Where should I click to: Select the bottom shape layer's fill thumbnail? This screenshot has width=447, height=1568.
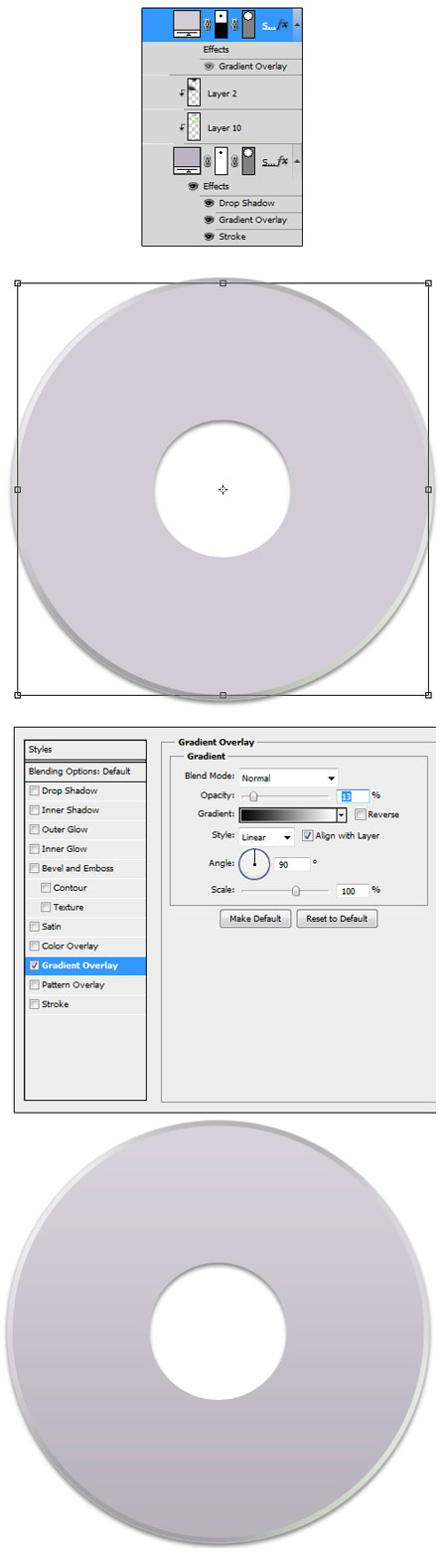coord(187,161)
